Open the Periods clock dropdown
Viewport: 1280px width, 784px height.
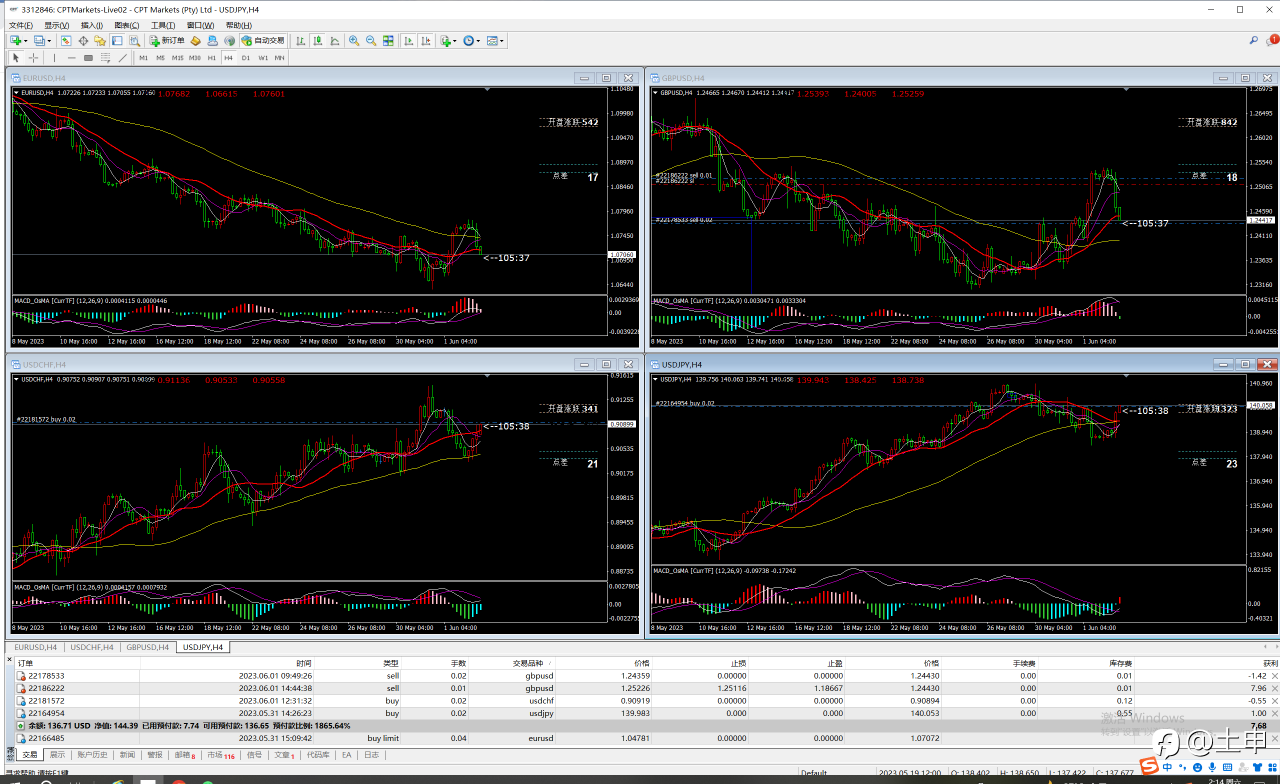tap(472, 41)
